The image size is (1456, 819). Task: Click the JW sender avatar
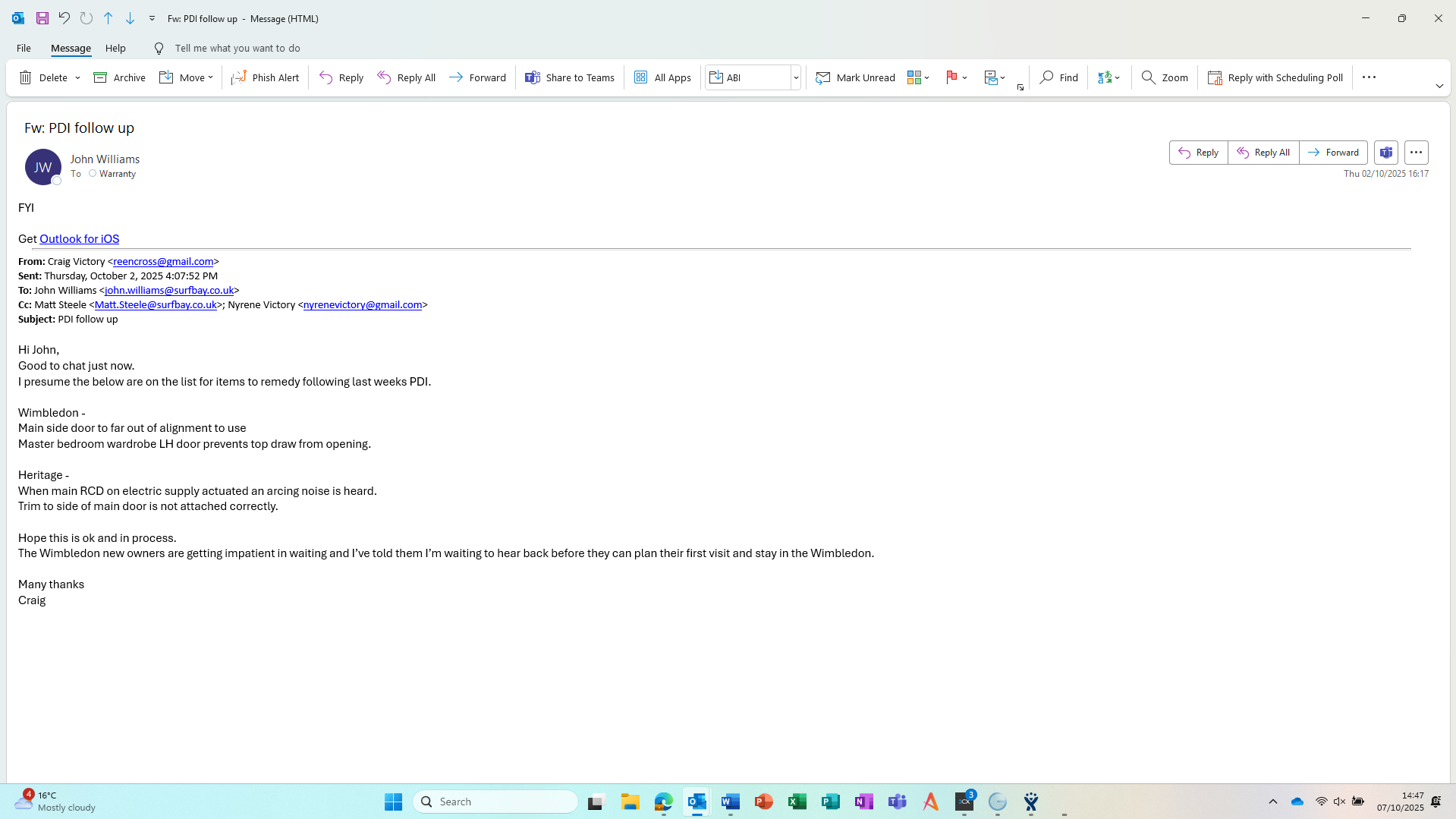tap(43, 167)
